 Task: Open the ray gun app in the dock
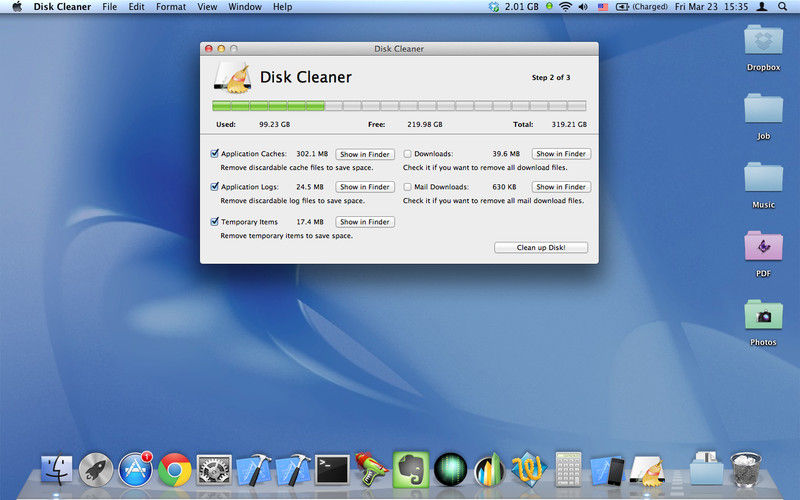371,469
